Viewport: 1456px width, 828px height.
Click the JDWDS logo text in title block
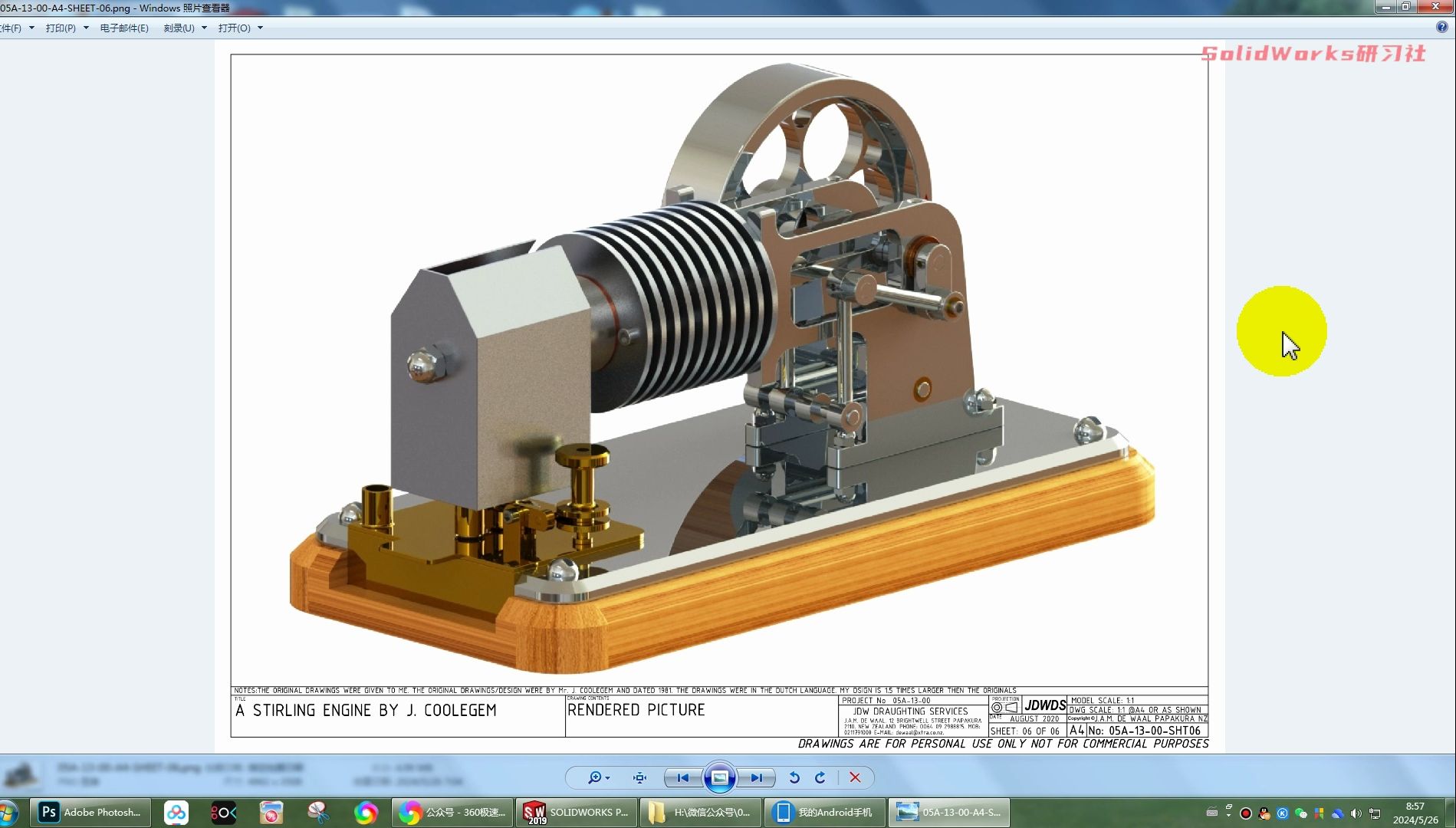1045,705
